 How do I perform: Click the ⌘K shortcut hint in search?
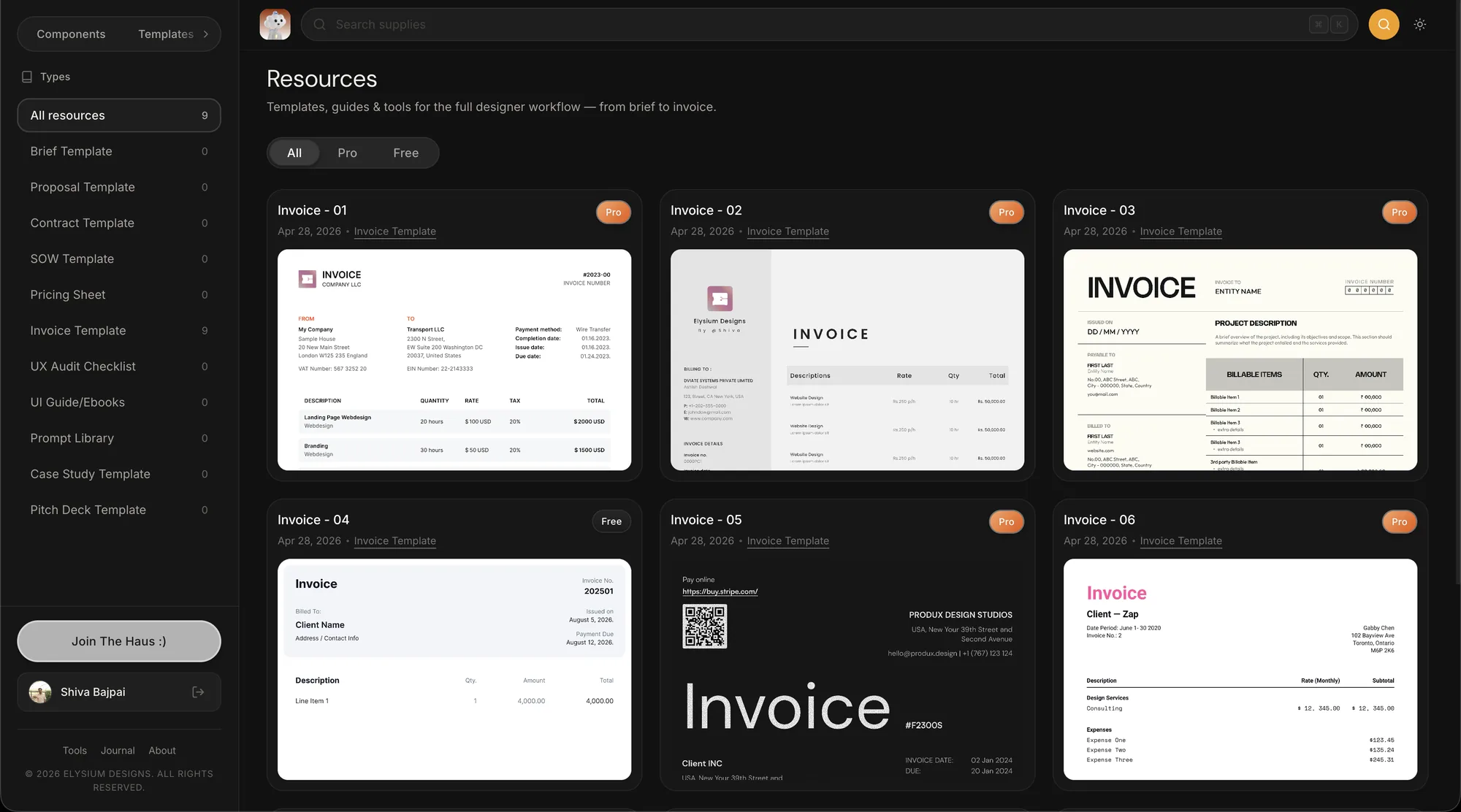tap(1328, 24)
